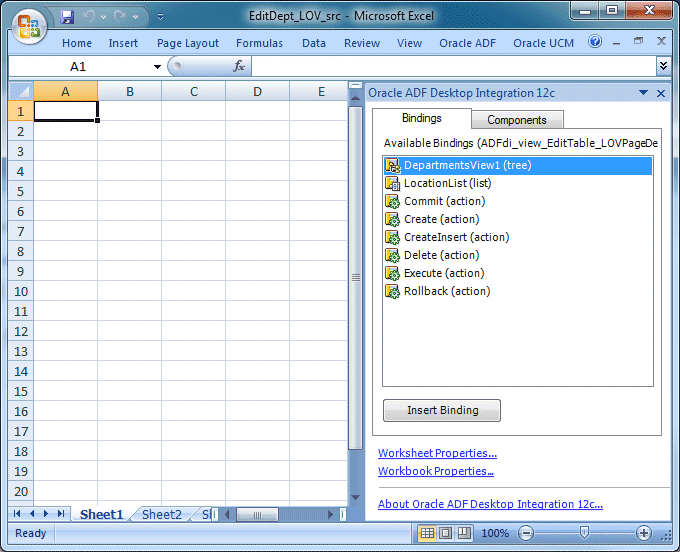
Task: Select the Create (action) binding icon
Action: (392, 219)
